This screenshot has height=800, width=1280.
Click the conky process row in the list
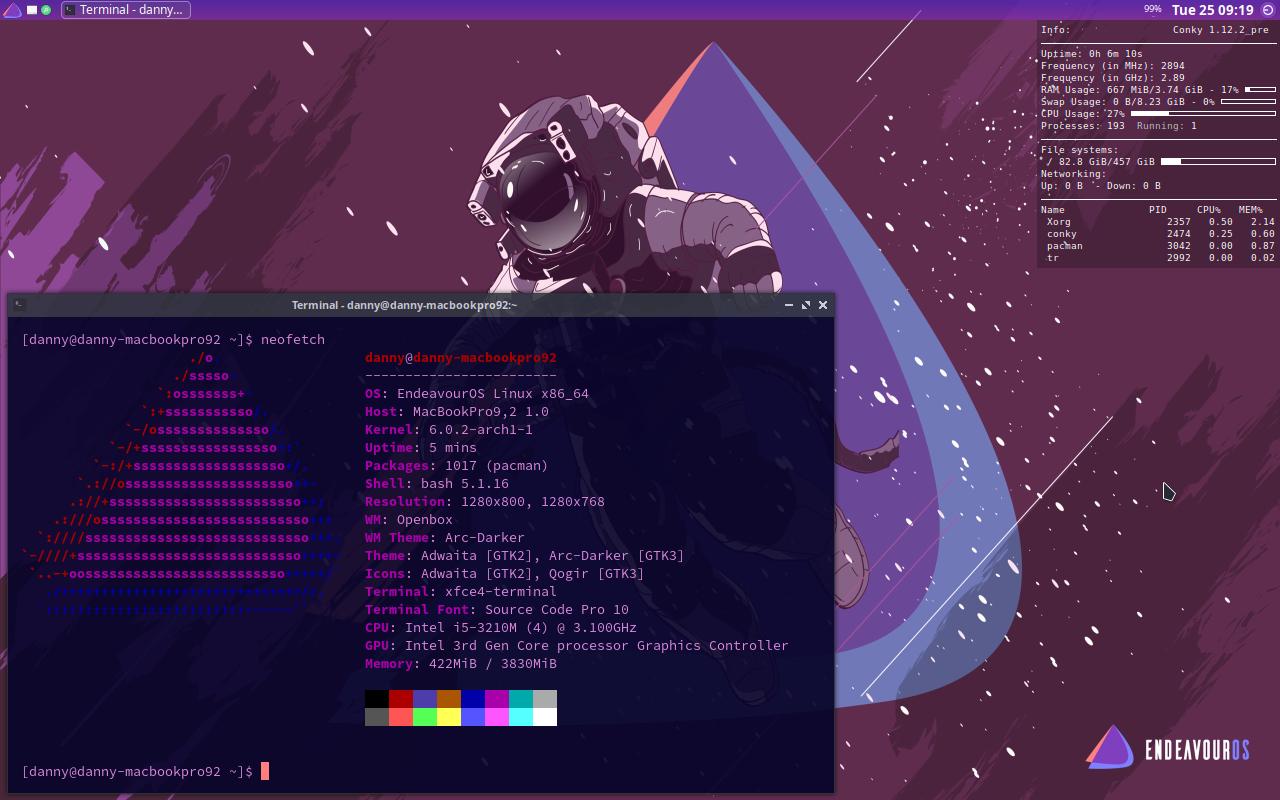(1160, 234)
